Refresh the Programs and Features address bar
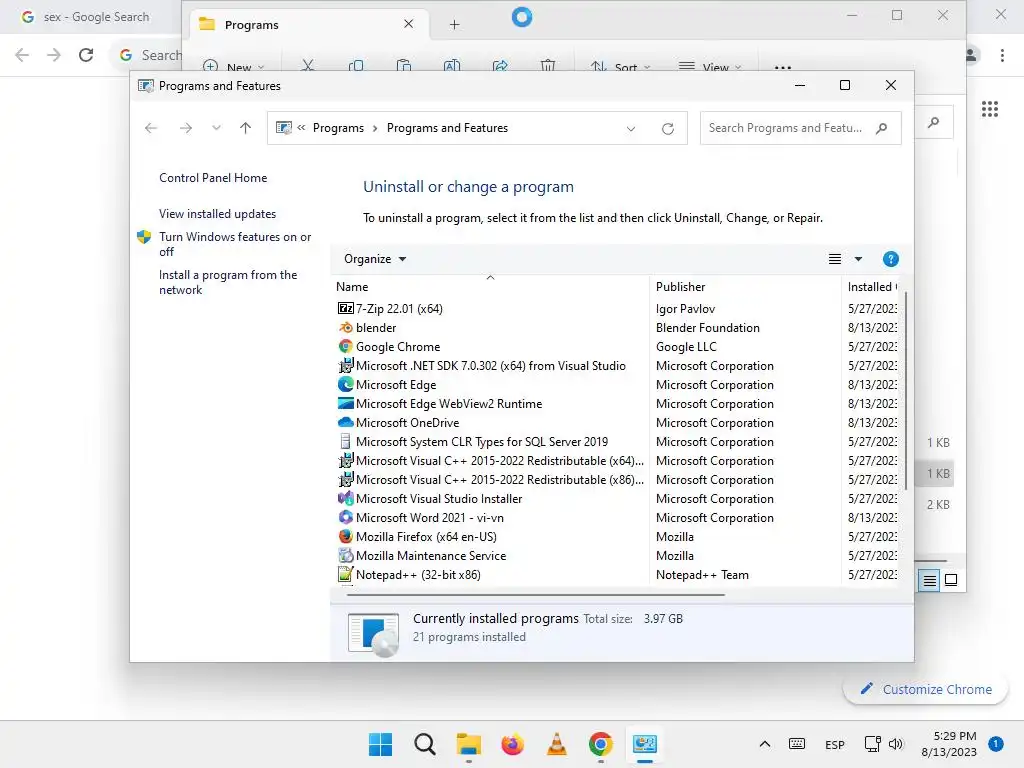Screen dimensions: 1024x768 [667, 129]
